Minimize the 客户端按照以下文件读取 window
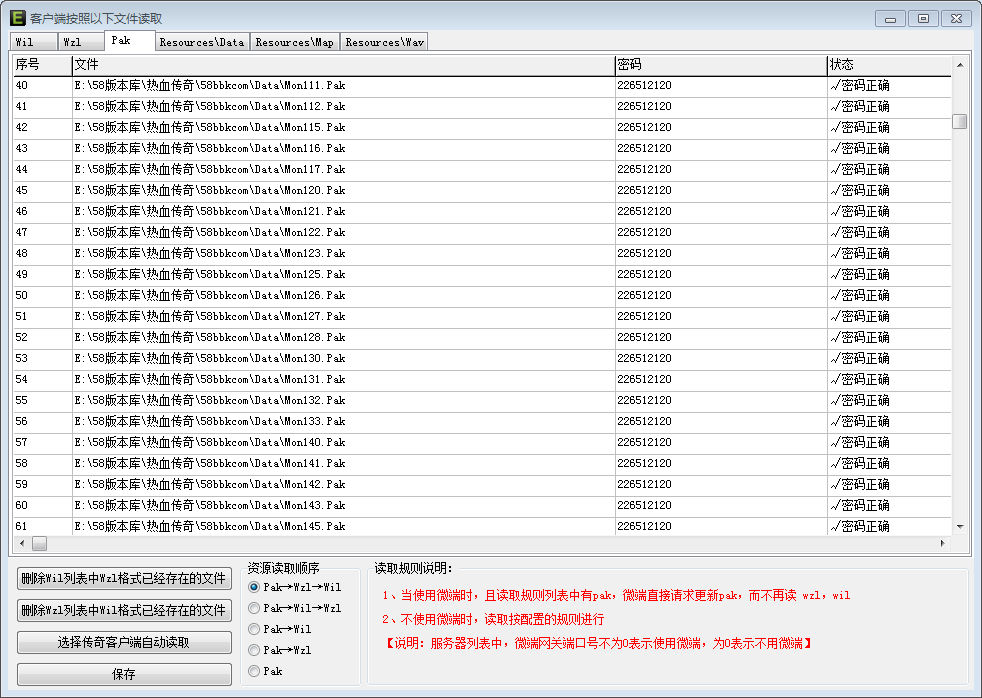982x698 pixels. (890, 19)
